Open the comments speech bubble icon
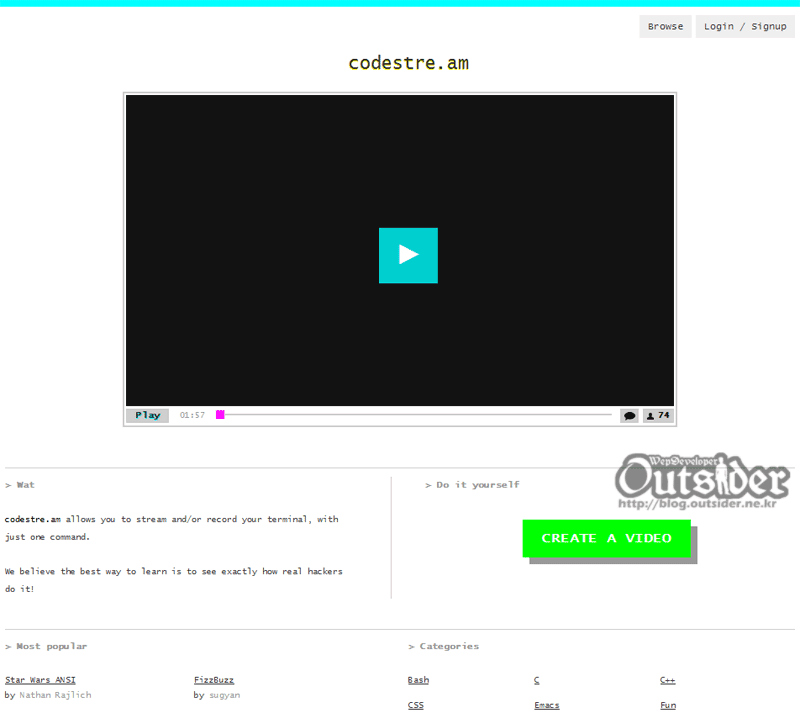The image size is (800, 713). 629,415
